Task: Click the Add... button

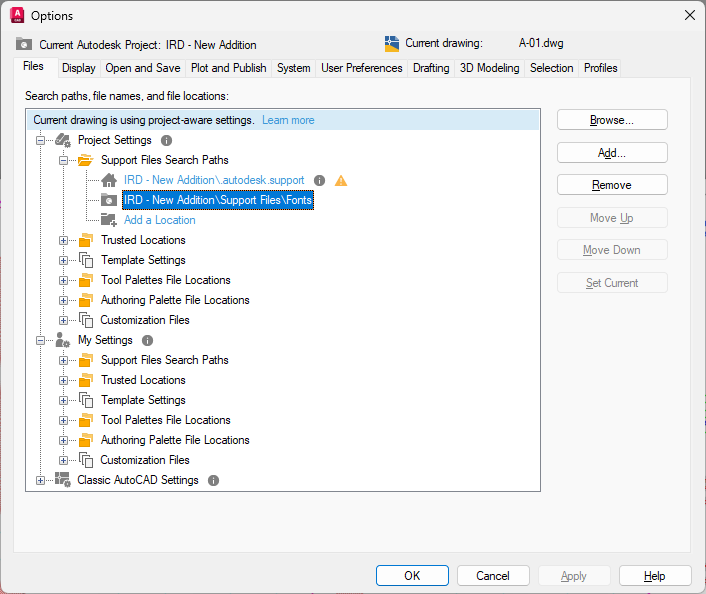Action: [x=612, y=153]
